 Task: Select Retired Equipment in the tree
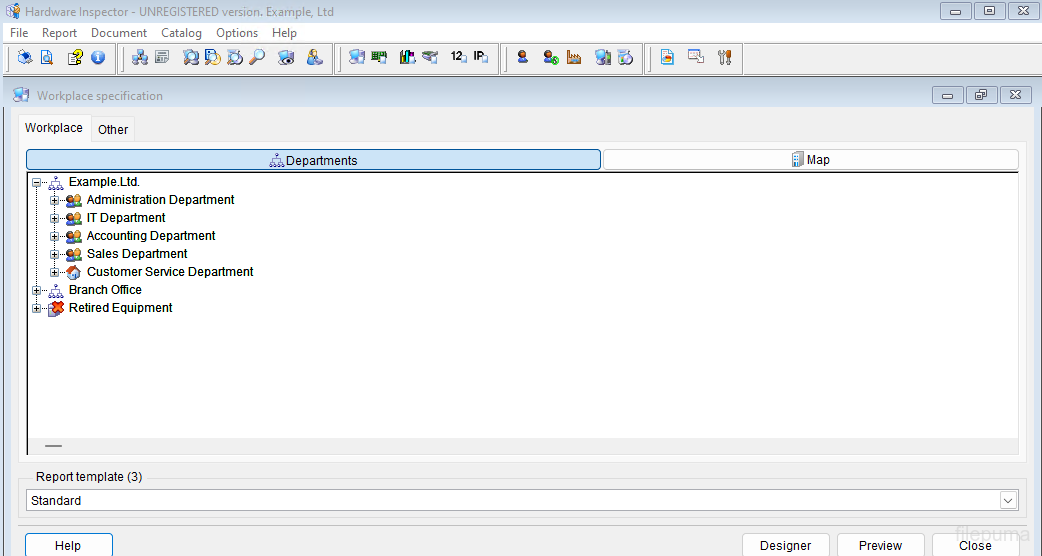120,308
